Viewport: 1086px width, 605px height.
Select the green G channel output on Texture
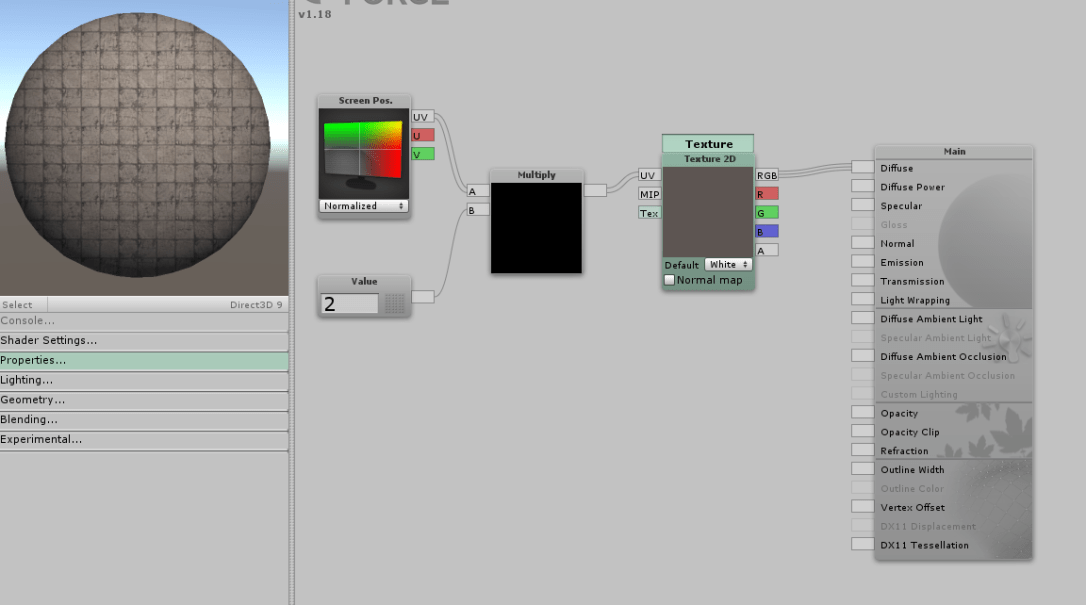[x=765, y=212]
